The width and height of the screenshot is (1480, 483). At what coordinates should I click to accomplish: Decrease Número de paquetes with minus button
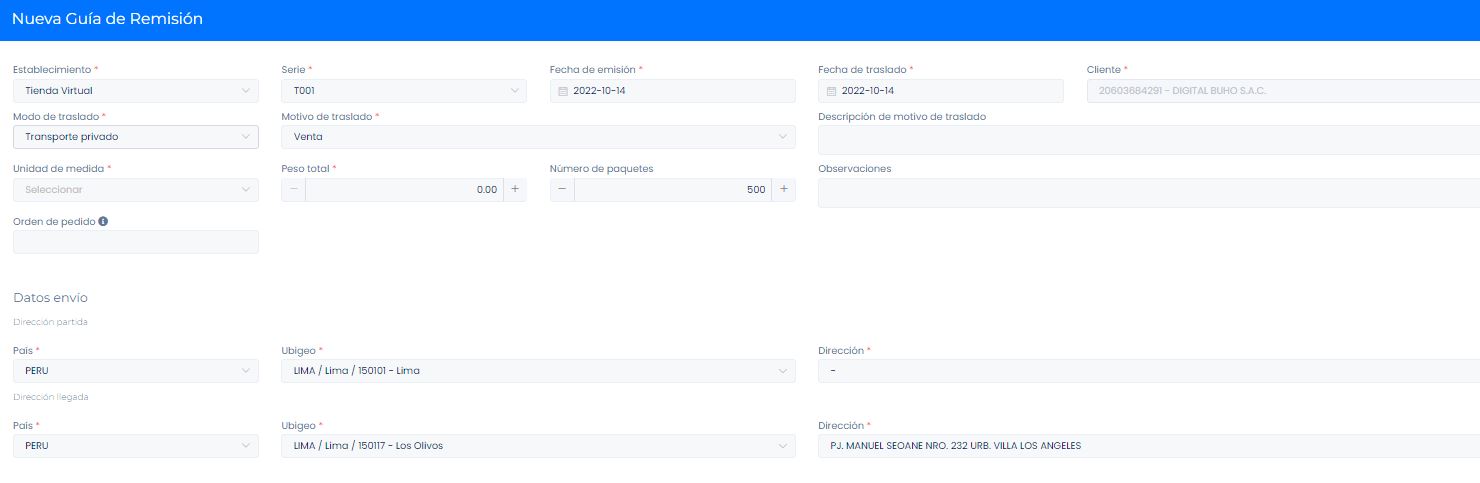tap(562, 190)
